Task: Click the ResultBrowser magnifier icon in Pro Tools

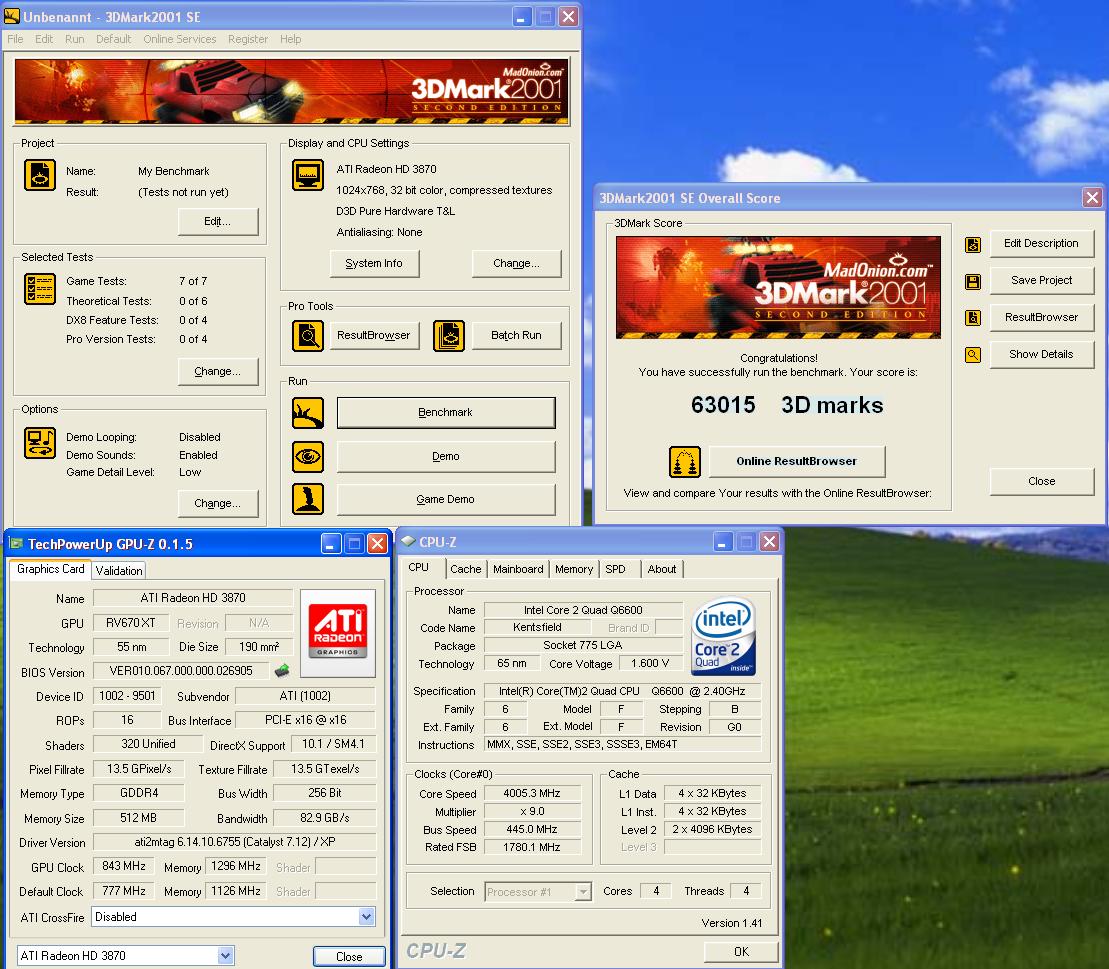Action: 308,335
